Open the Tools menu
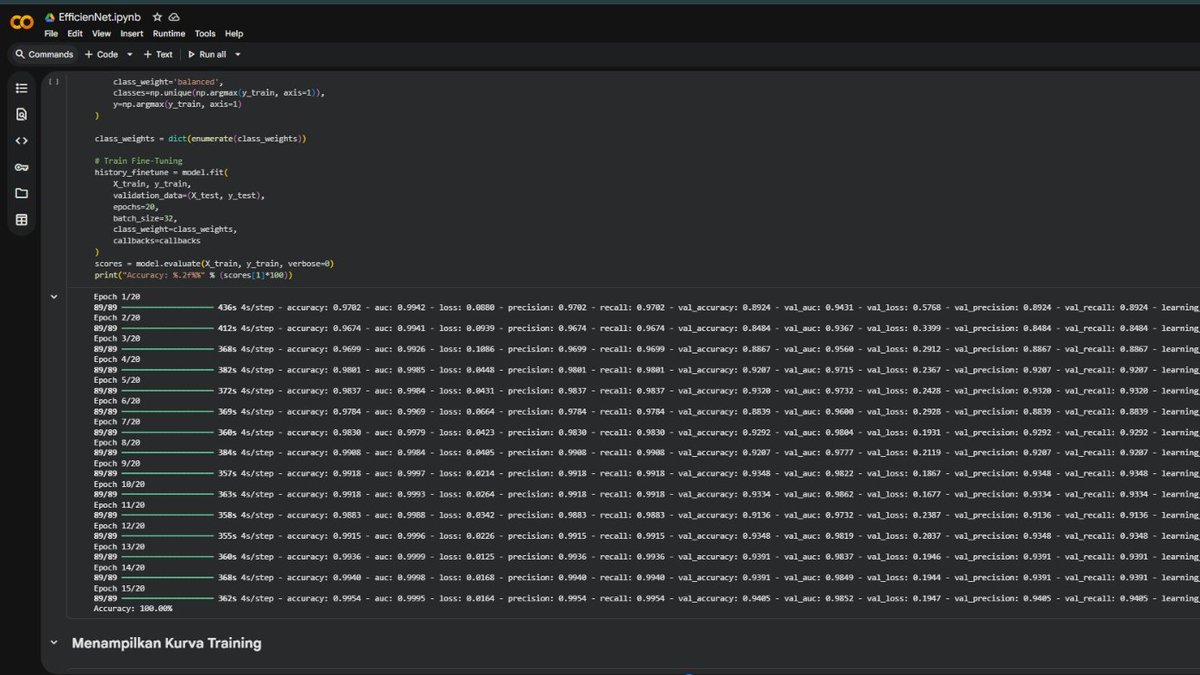Image resolution: width=1200 pixels, height=675 pixels. click(205, 34)
